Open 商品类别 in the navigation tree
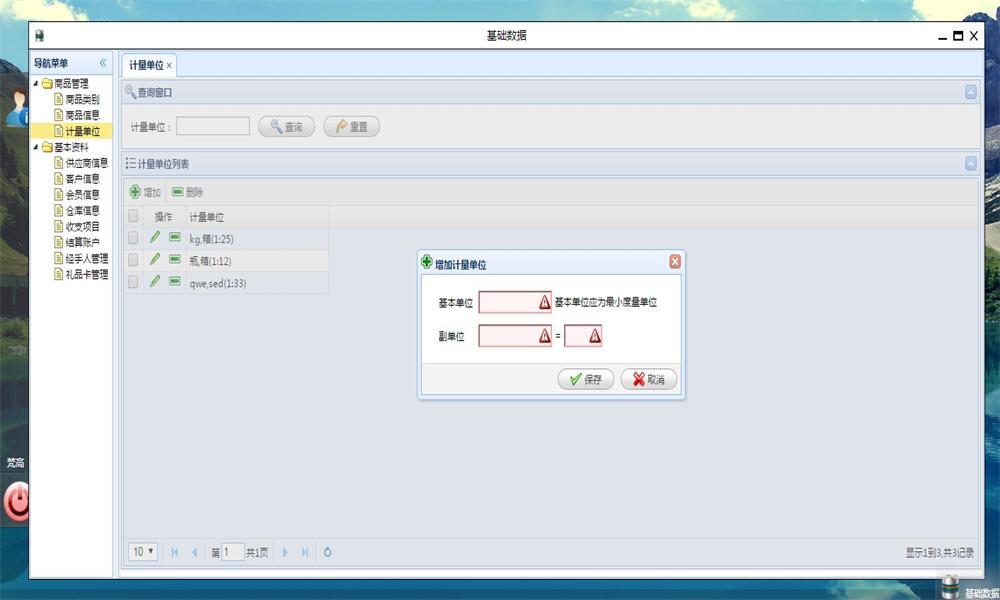 82,99
